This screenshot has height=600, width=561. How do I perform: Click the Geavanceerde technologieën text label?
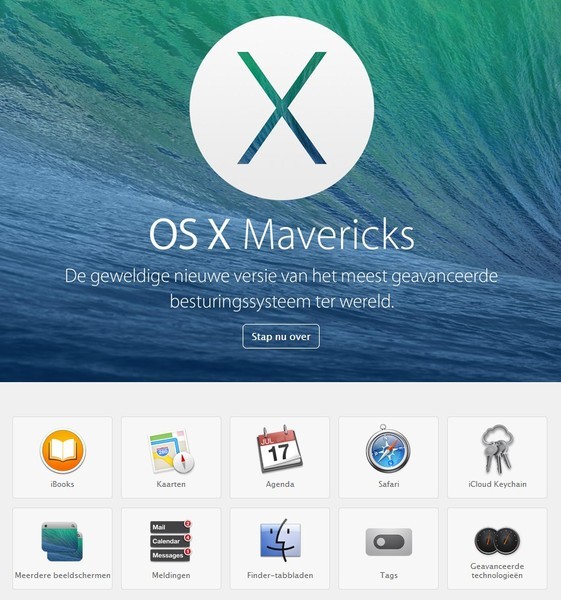click(497, 571)
